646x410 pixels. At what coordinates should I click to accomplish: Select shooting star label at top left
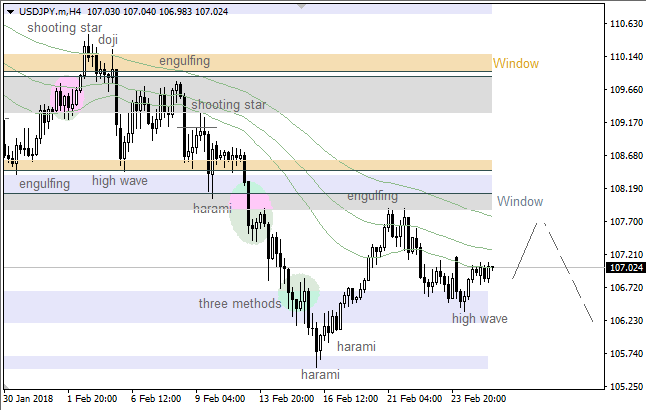point(64,27)
